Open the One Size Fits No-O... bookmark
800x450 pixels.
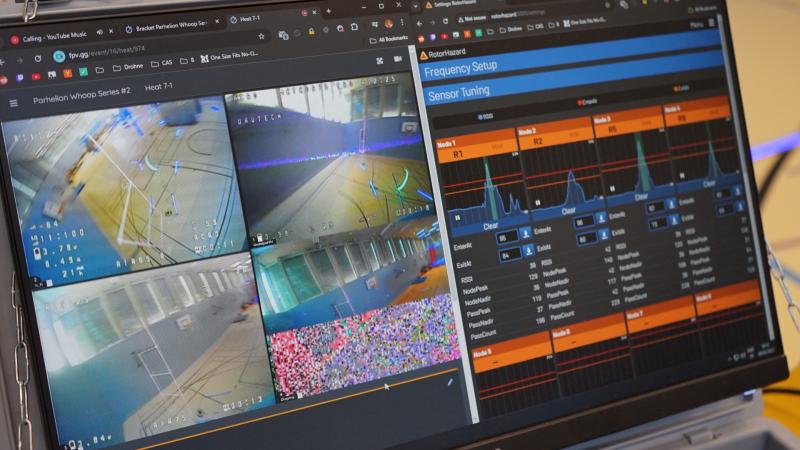[229, 56]
